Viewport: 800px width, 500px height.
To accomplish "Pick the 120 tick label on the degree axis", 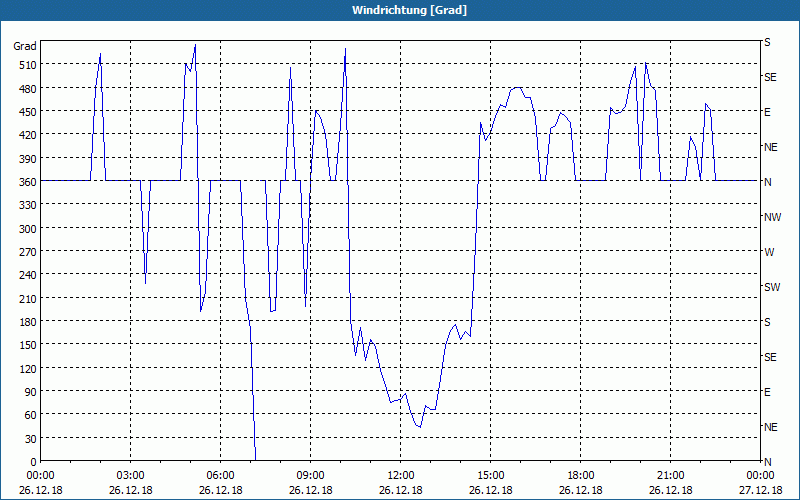I will pos(28,368).
